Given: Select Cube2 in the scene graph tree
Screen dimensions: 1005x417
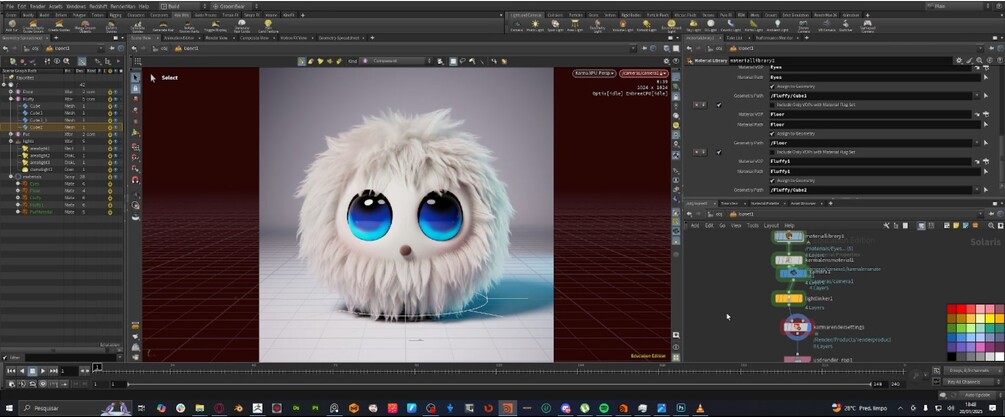Looking at the screenshot, I should point(36,128).
